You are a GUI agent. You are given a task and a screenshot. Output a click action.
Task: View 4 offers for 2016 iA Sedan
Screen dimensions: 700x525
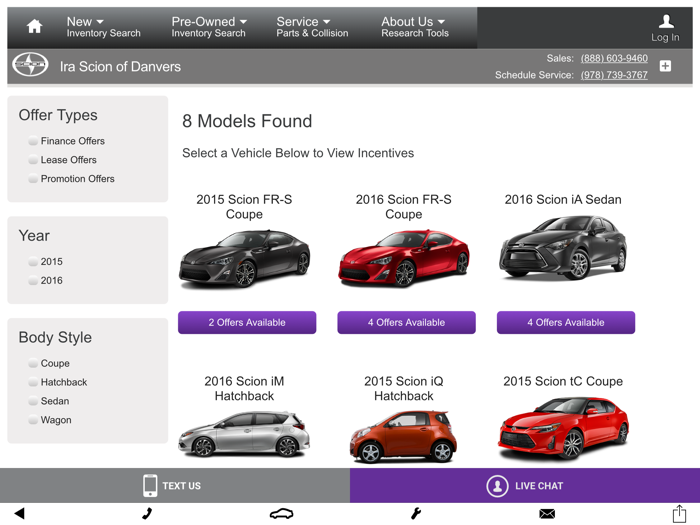566,322
